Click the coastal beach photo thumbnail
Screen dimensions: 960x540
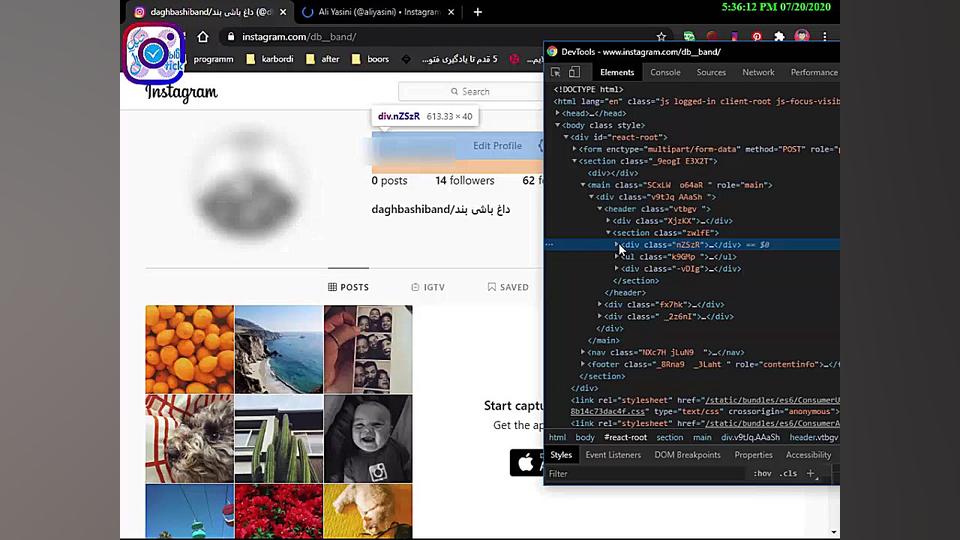click(279, 350)
